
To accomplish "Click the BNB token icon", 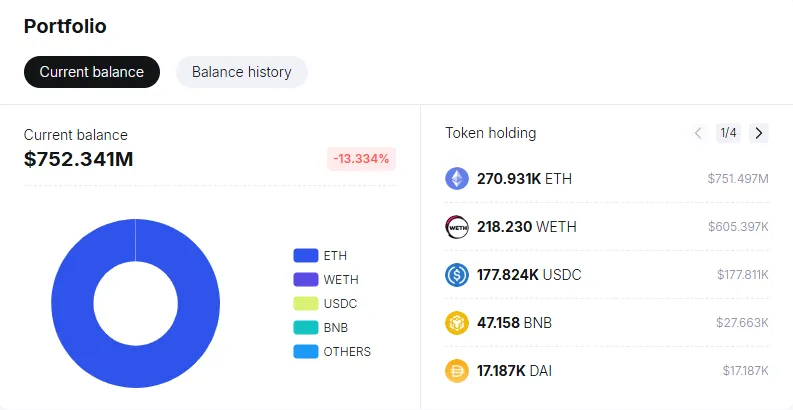I will click(457, 323).
